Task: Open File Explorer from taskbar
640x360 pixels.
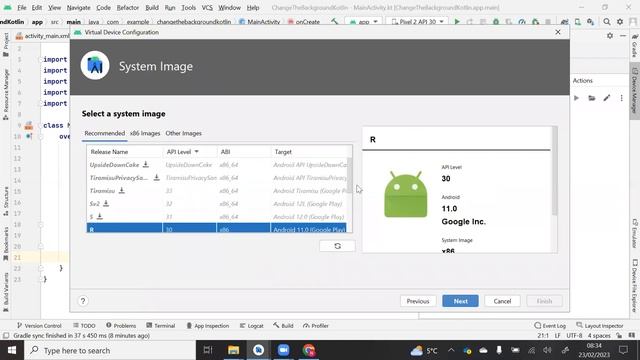Action: tap(233, 350)
